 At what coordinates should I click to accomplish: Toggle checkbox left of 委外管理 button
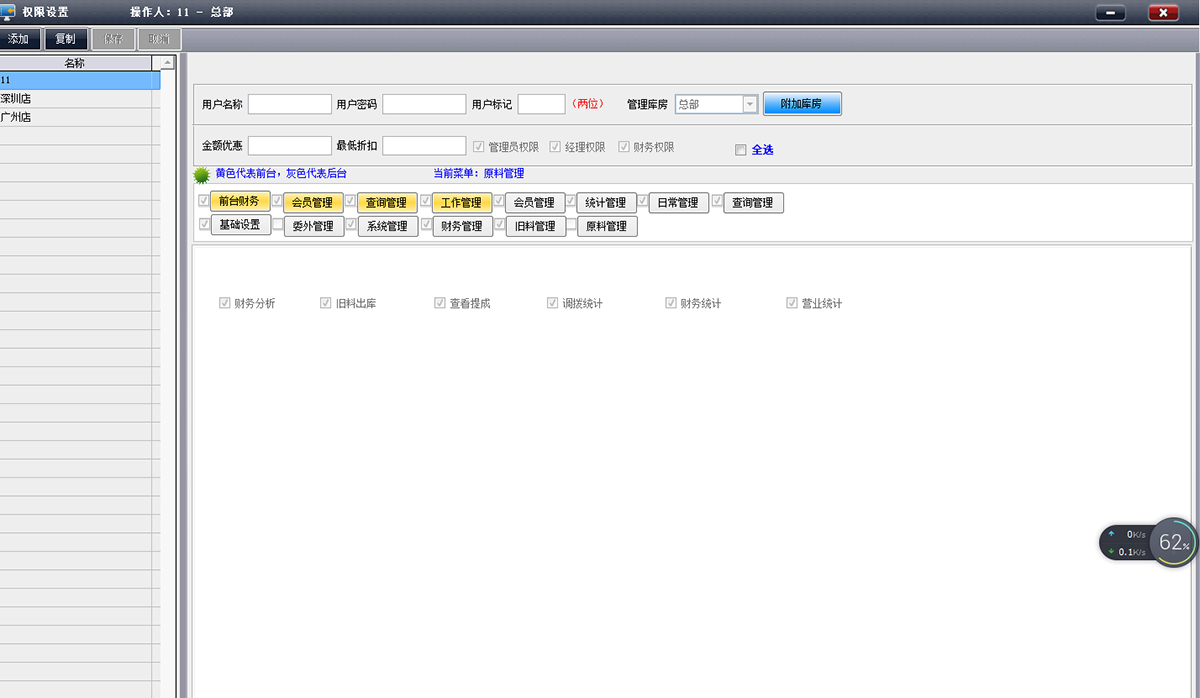pyautogui.click(x=277, y=224)
